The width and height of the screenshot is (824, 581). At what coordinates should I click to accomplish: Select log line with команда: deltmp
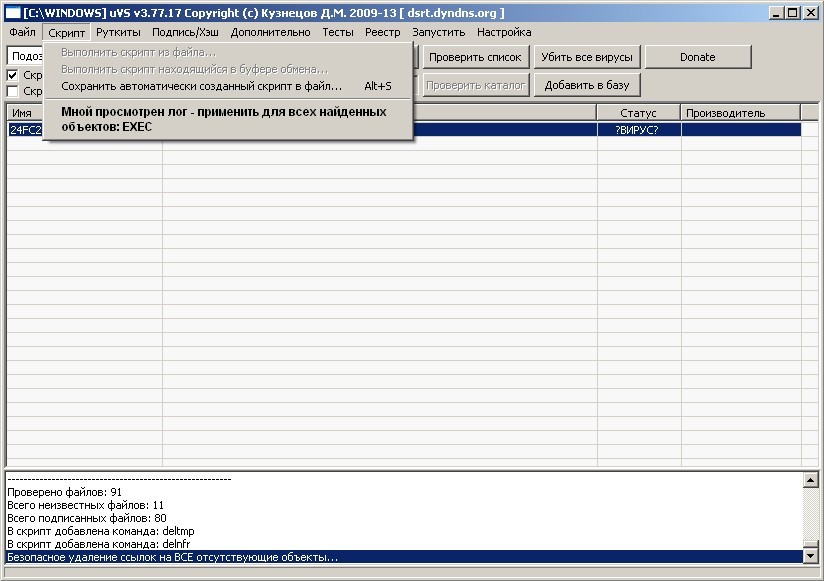click(x=101, y=531)
